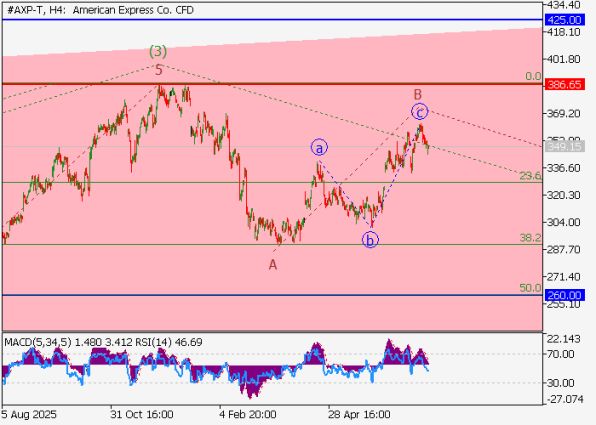Viewport: 596px width, 425px height.
Task: Click the red wave A label
Action: point(273,265)
